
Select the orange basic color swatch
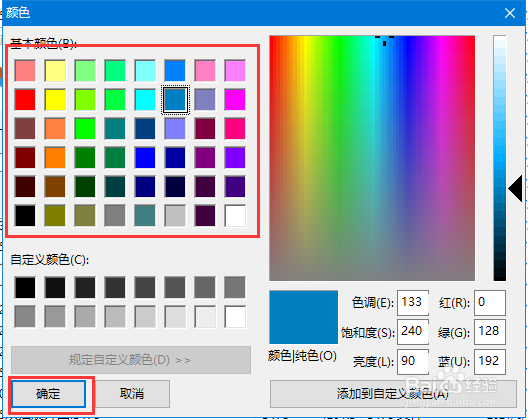click(55, 158)
